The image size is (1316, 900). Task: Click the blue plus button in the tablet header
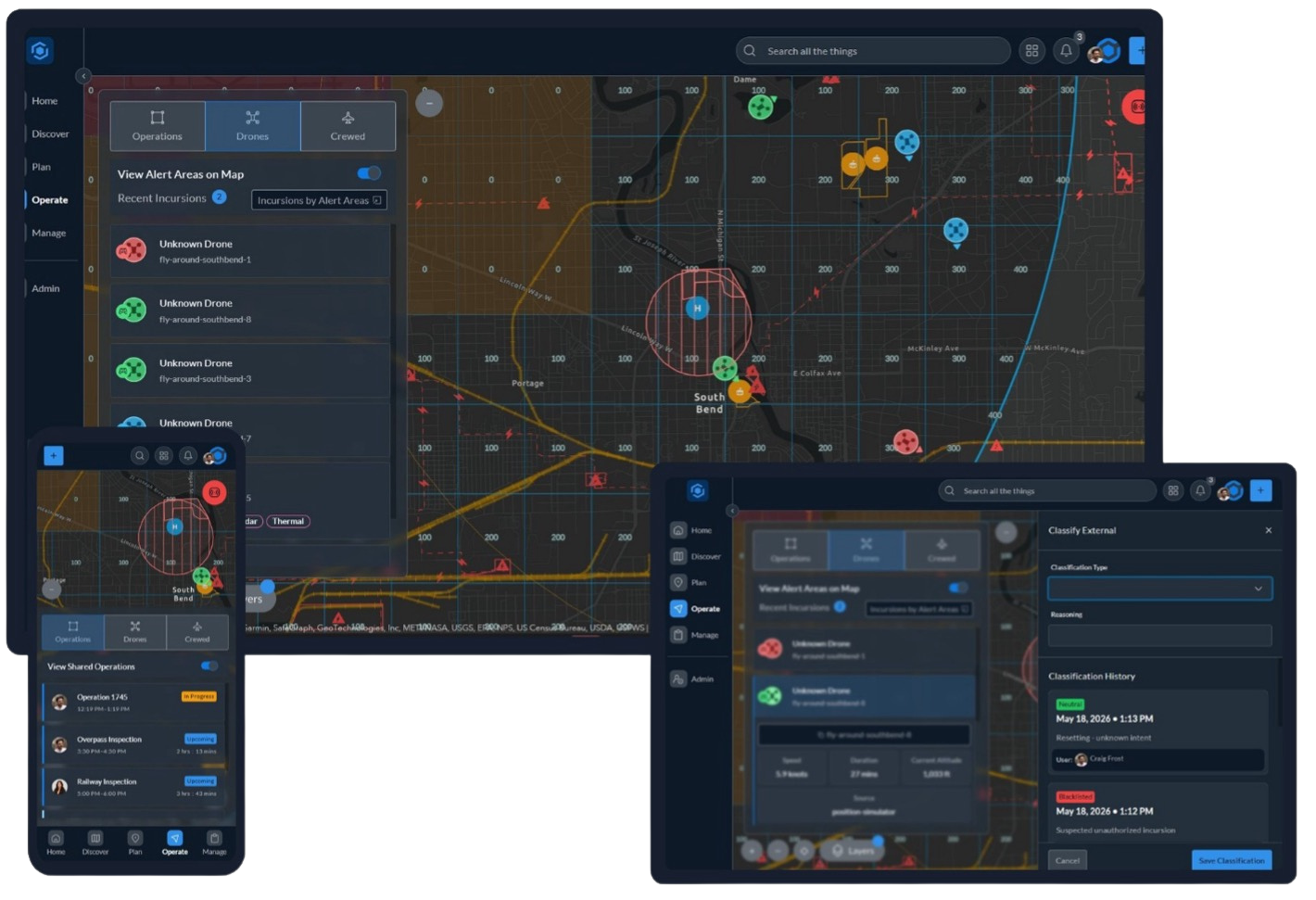(x=1260, y=490)
